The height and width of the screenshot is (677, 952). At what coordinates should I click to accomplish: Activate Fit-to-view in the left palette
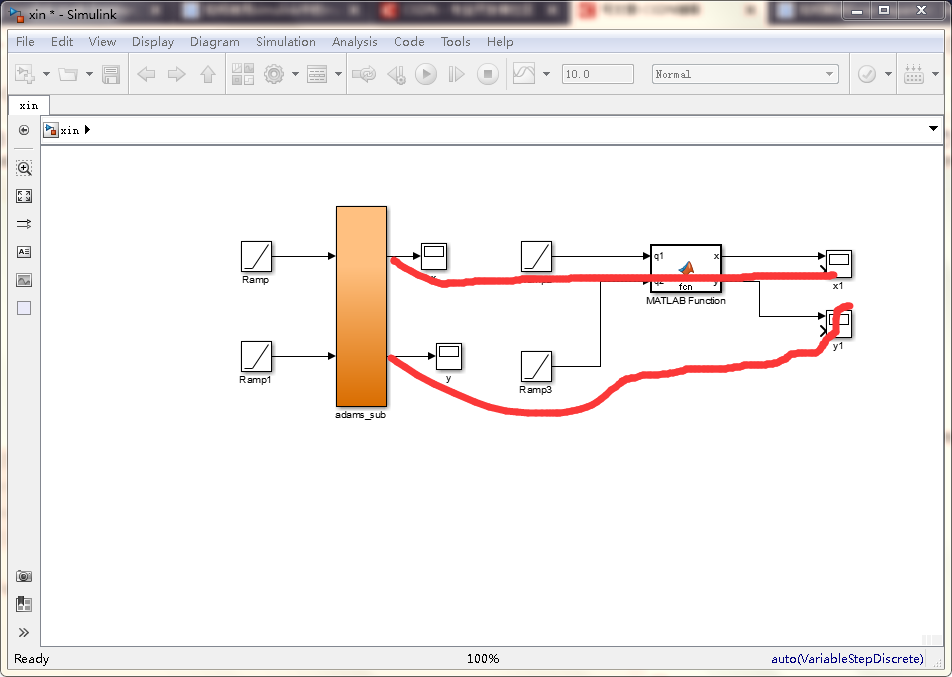(23, 196)
